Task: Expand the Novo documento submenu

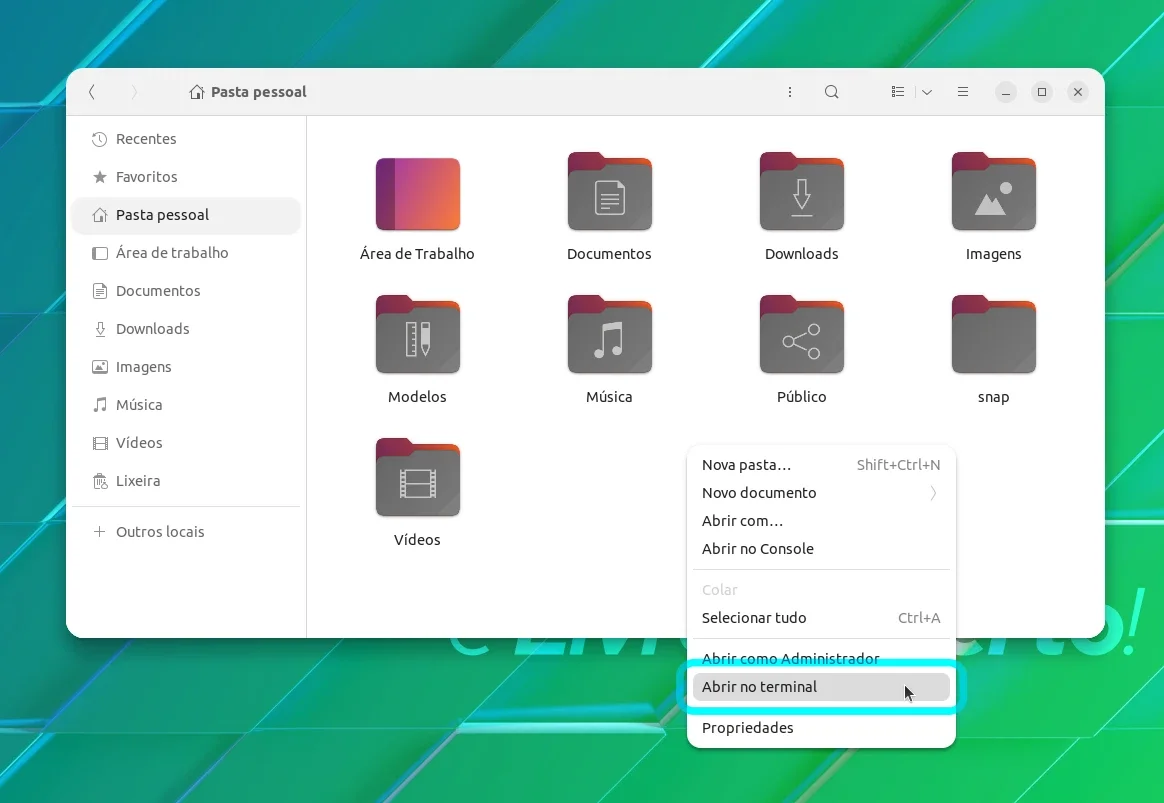Action: (821, 493)
